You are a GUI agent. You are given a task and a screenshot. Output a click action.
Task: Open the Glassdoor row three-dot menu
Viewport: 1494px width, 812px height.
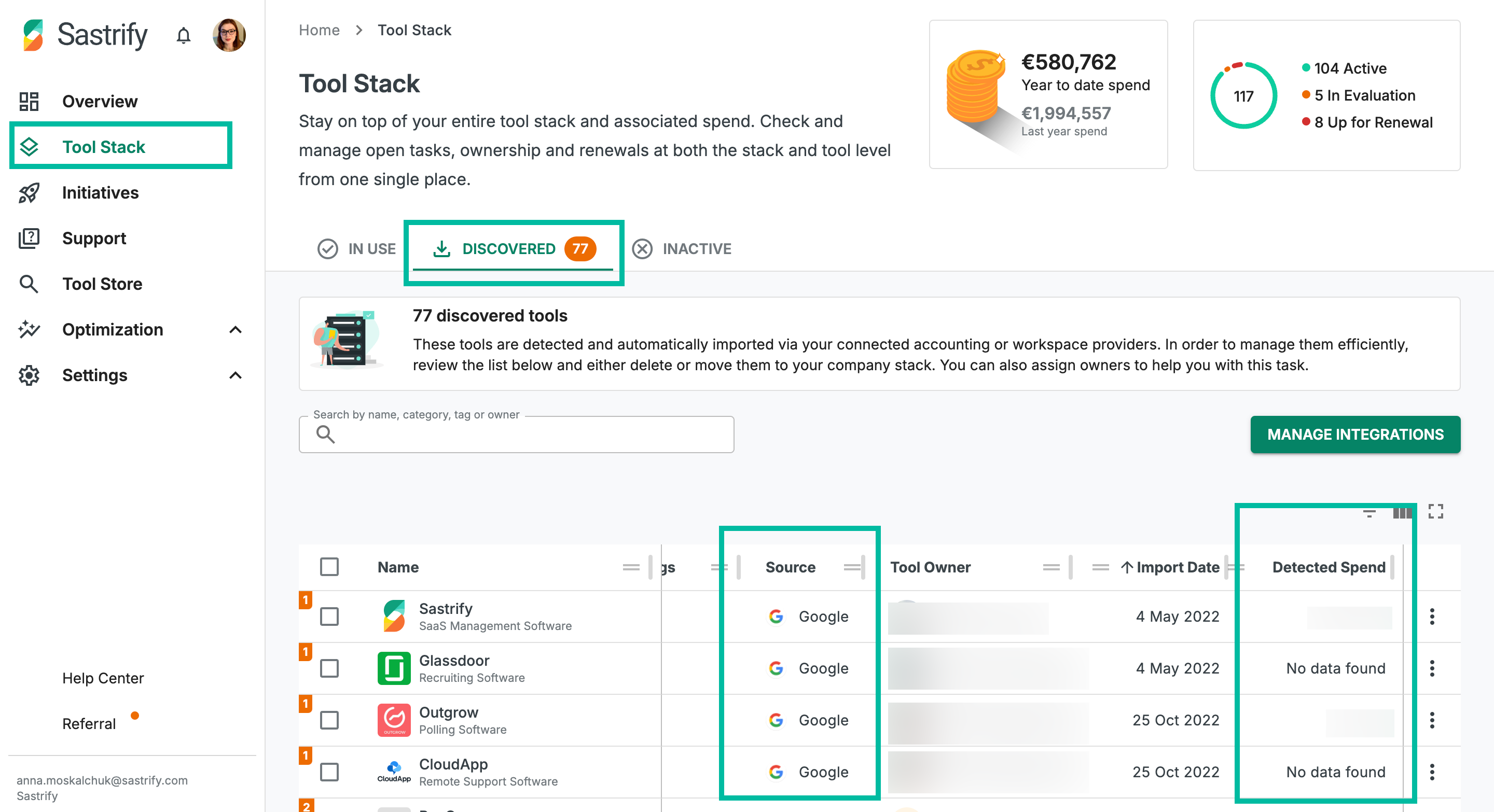[x=1432, y=668]
